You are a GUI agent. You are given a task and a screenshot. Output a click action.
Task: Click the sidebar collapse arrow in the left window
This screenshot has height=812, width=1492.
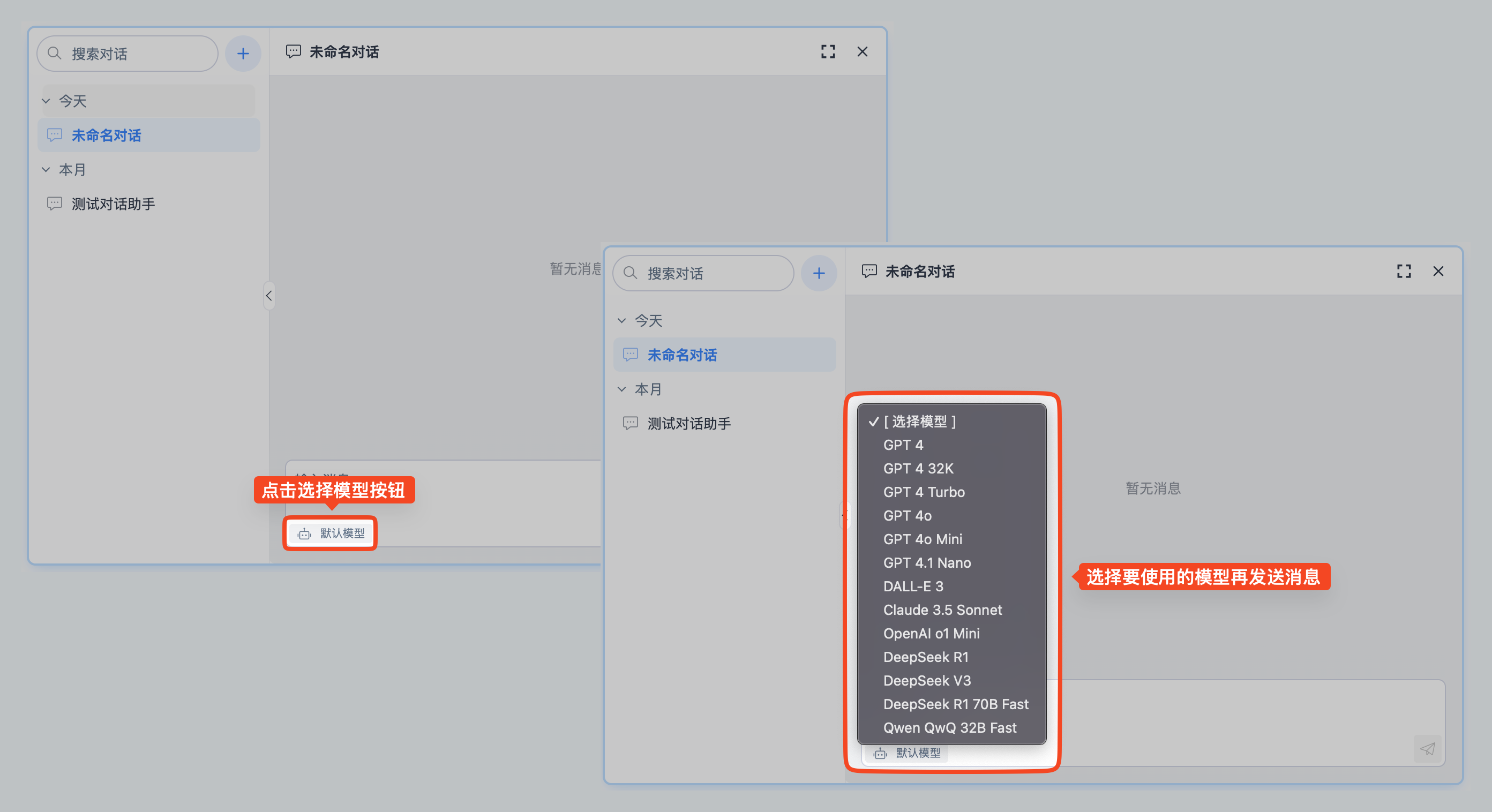click(269, 295)
